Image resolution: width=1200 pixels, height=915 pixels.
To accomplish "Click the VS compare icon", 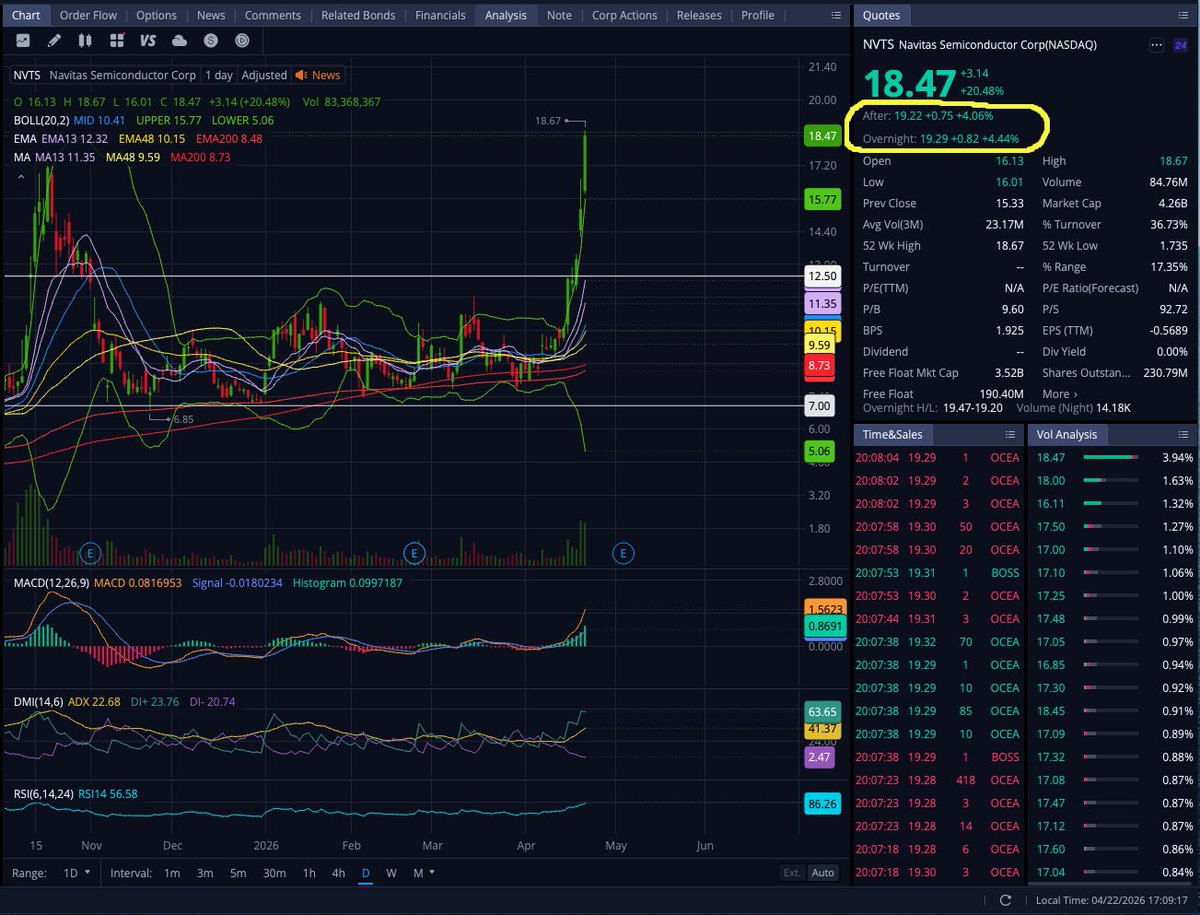I will click(148, 41).
